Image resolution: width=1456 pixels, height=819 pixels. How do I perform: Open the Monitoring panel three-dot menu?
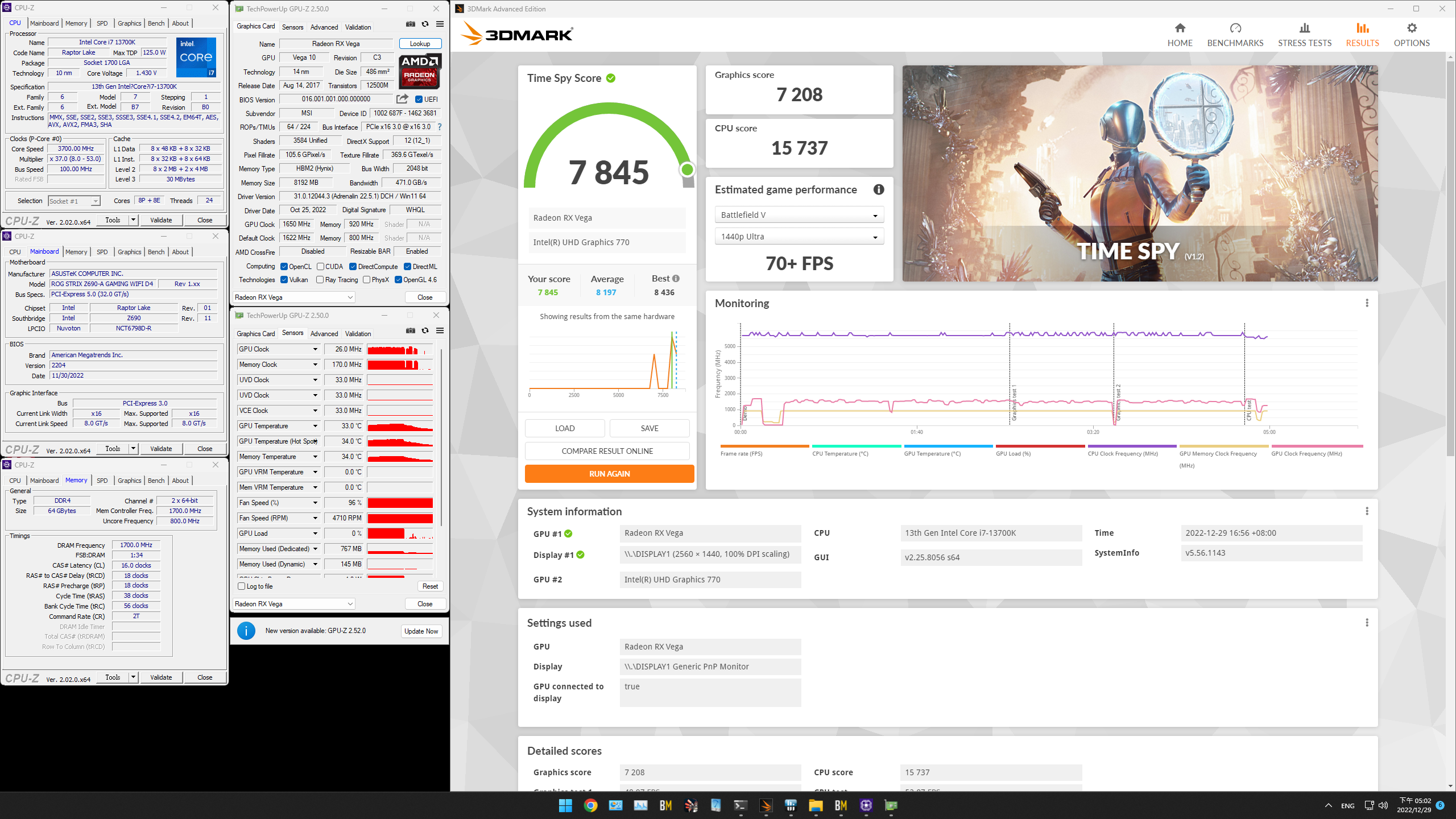tap(1367, 303)
